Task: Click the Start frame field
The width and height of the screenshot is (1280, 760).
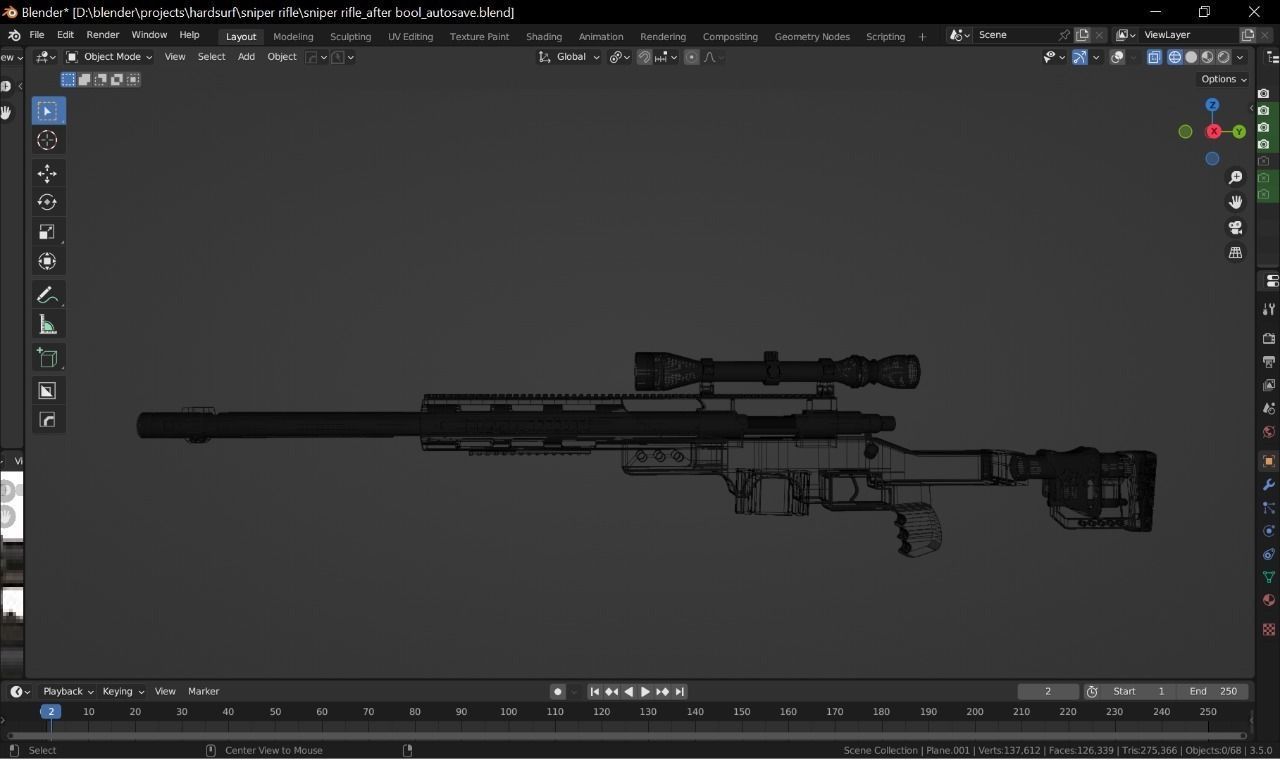Action: click(x=1141, y=691)
